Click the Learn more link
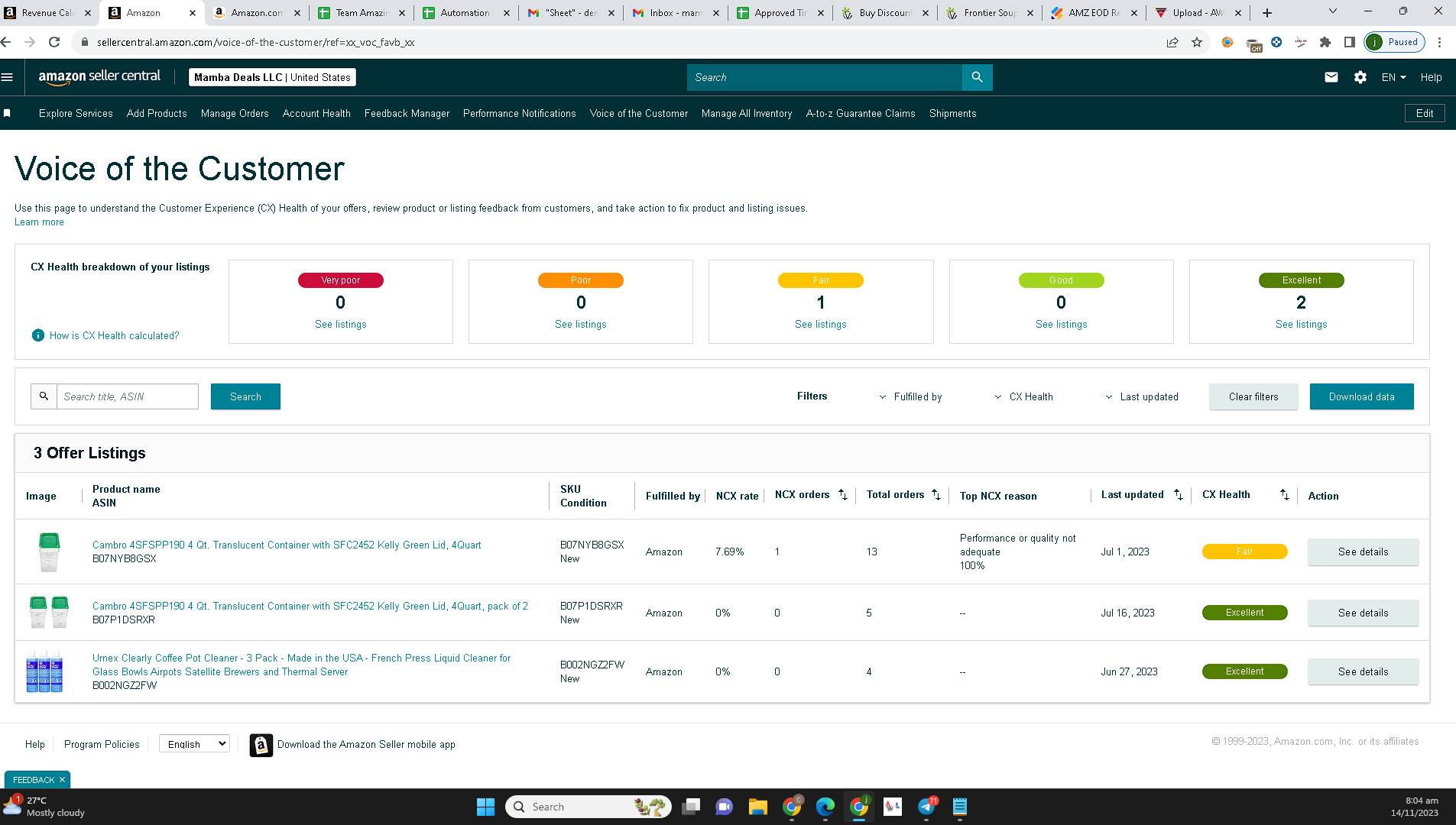 pos(39,222)
